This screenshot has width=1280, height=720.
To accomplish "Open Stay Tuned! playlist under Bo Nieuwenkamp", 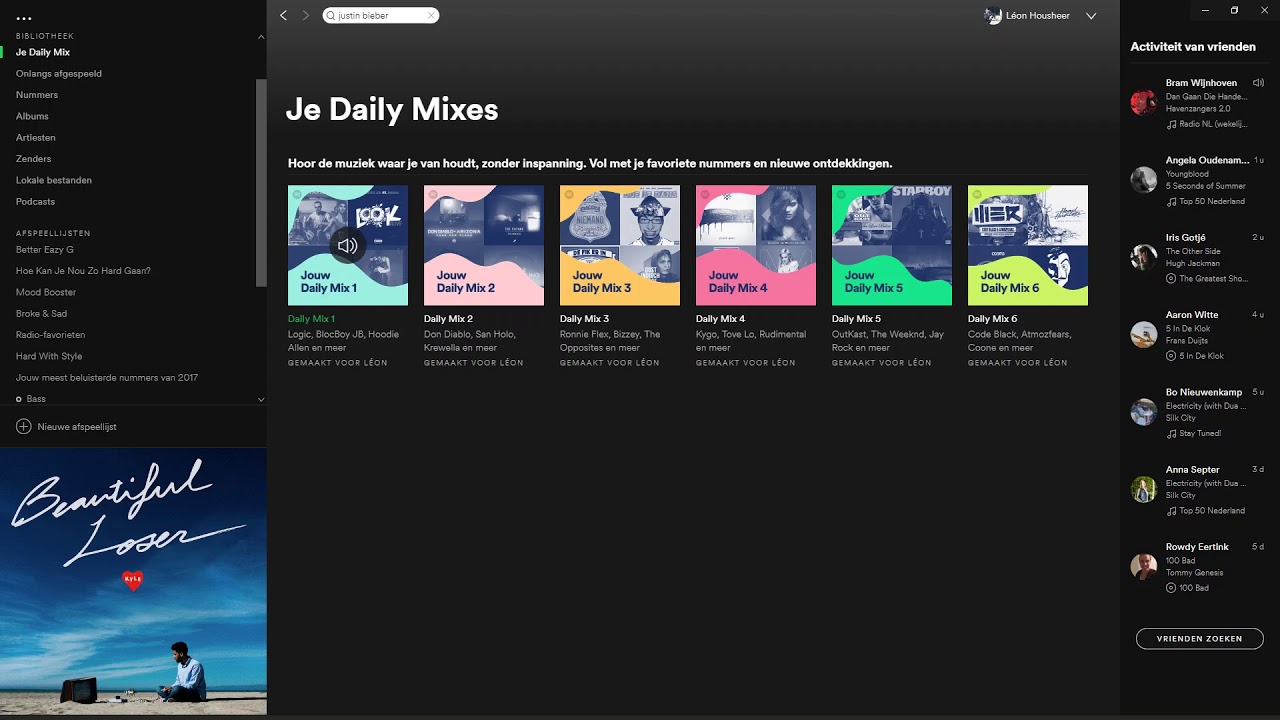I will pyautogui.click(x=1200, y=434).
